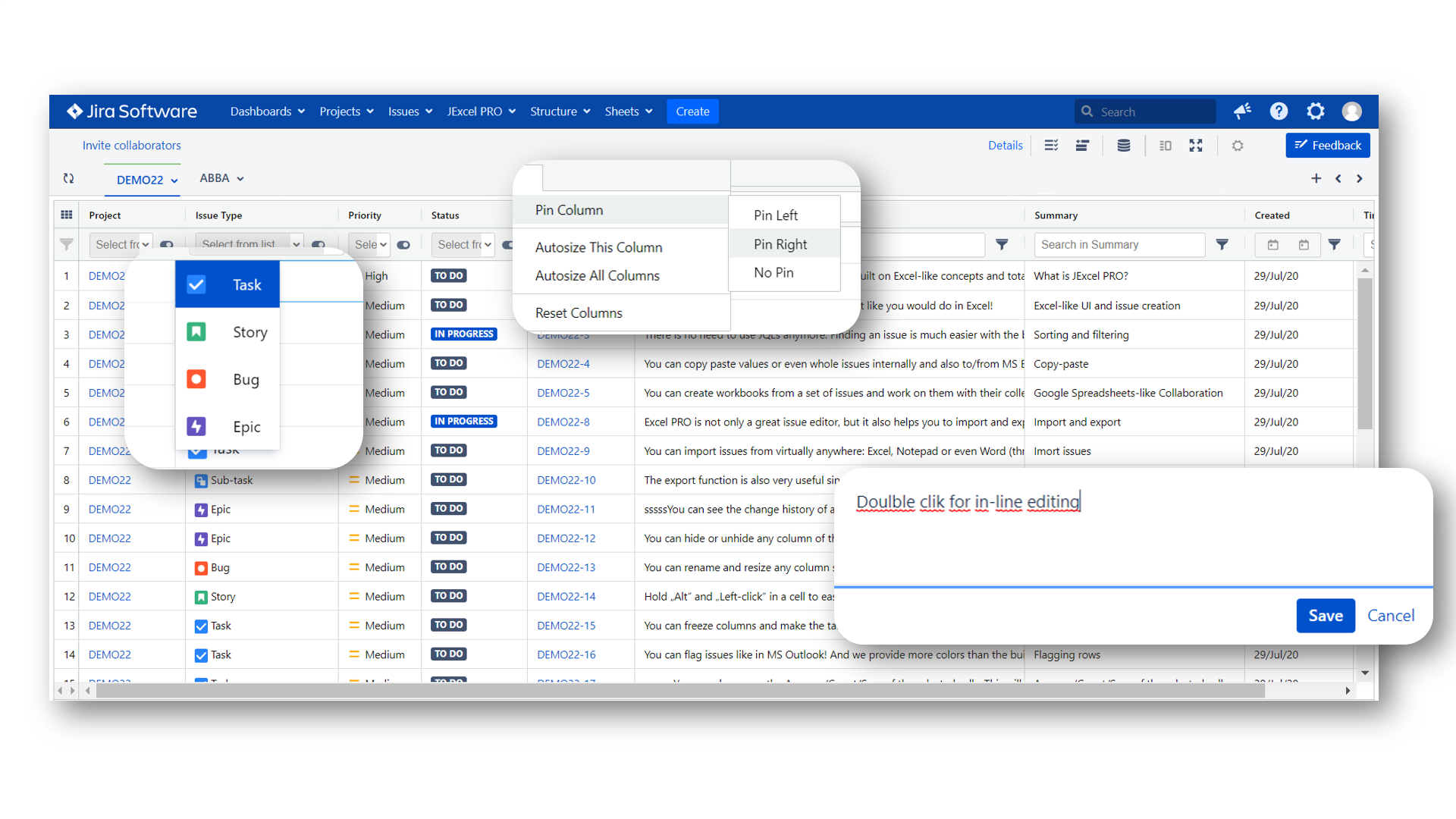
Task: Click the vertical scrollbar thumb of the grid
Action: pyautogui.click(x=1365, y=353)
